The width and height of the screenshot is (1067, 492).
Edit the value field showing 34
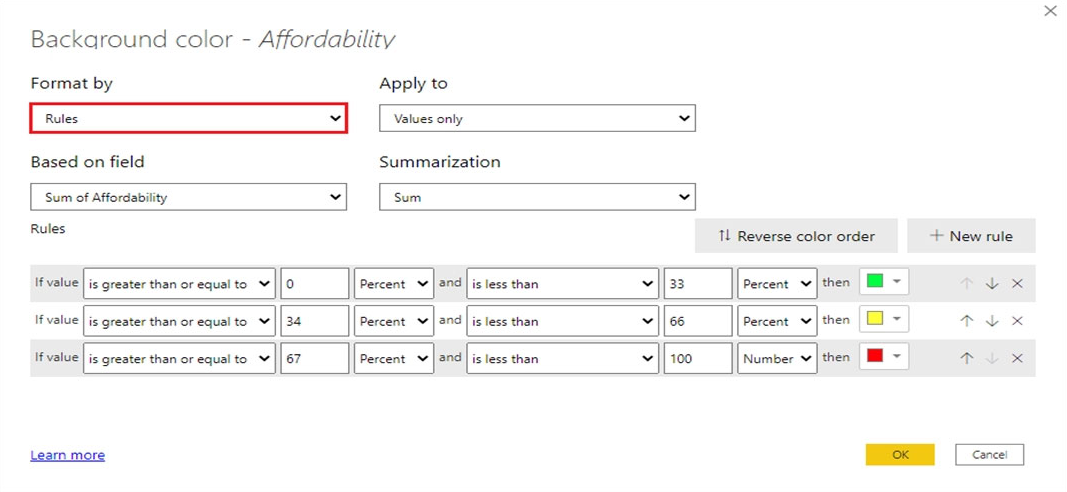(x=315, y=321)
